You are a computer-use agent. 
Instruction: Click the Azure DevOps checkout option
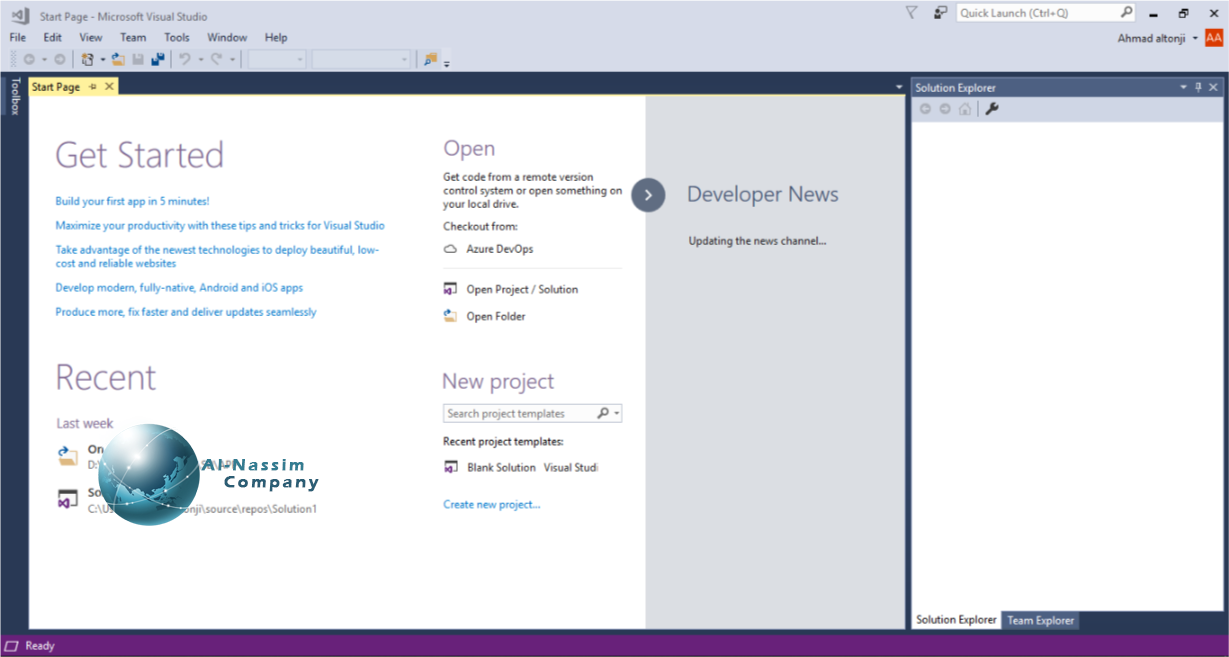coord(488,249)
